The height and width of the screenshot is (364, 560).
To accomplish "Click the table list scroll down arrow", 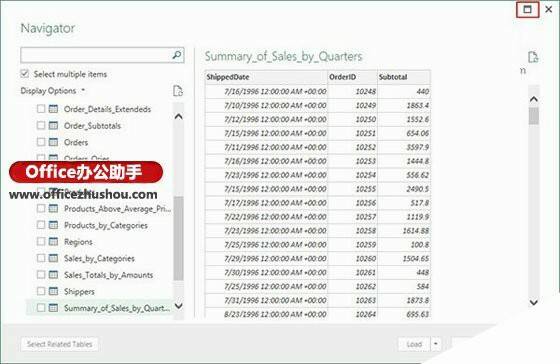I will click(179, 306).
